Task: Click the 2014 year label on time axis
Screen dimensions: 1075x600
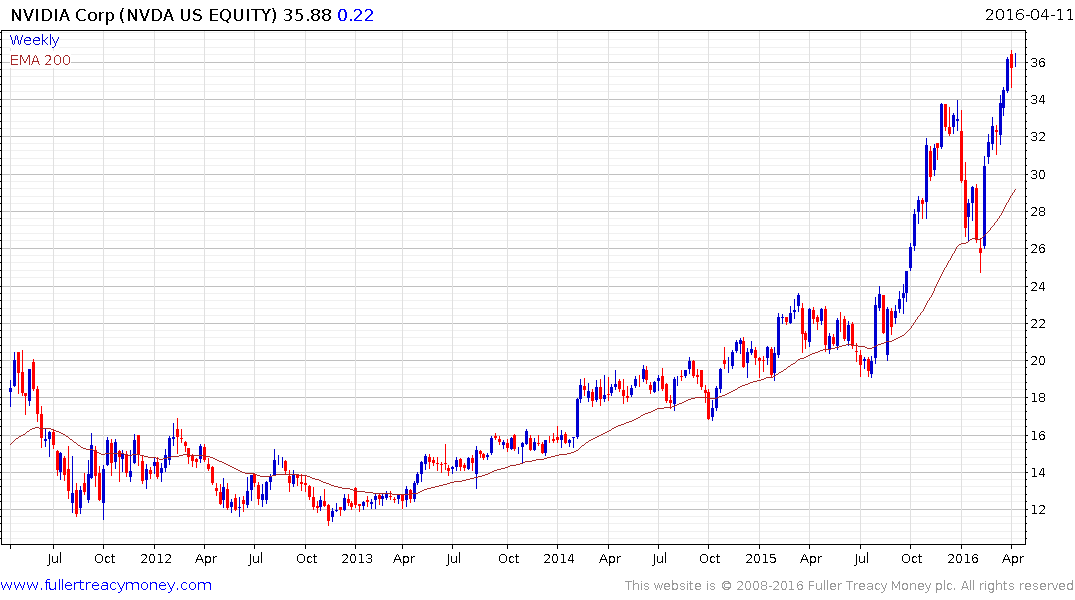Action: (x=559, y=558)
